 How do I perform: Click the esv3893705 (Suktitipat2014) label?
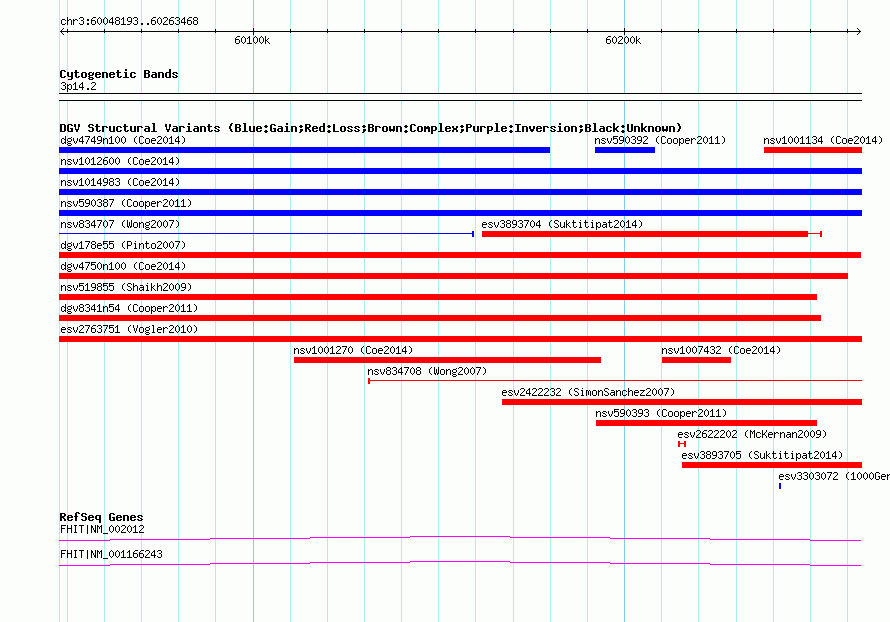point(762,455)
